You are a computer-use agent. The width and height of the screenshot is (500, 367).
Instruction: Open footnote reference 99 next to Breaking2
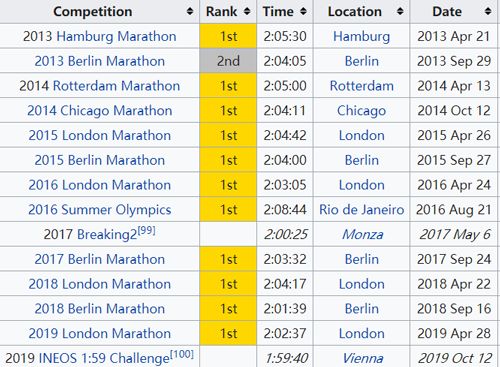coord(147,230)
